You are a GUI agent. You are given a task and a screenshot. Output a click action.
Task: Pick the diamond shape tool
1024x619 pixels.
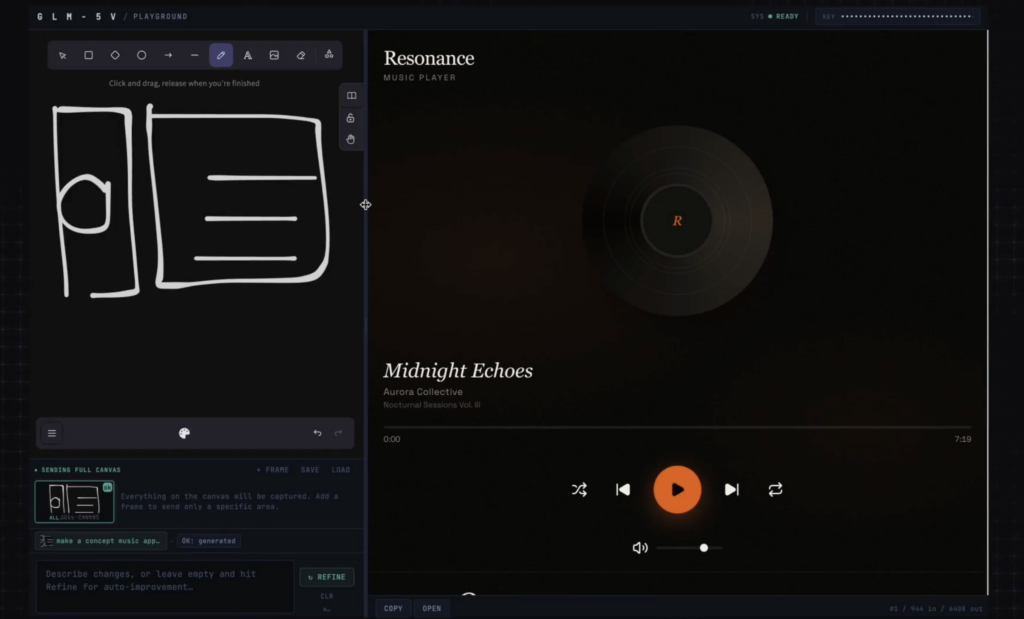point(115,56)
